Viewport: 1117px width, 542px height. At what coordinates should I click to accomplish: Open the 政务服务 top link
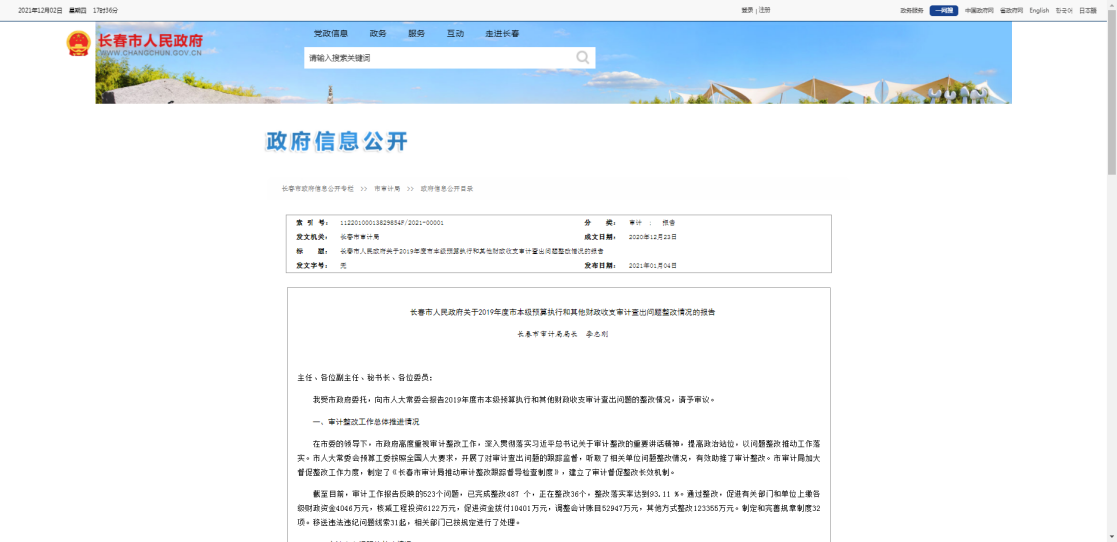(x=911, y=10)
